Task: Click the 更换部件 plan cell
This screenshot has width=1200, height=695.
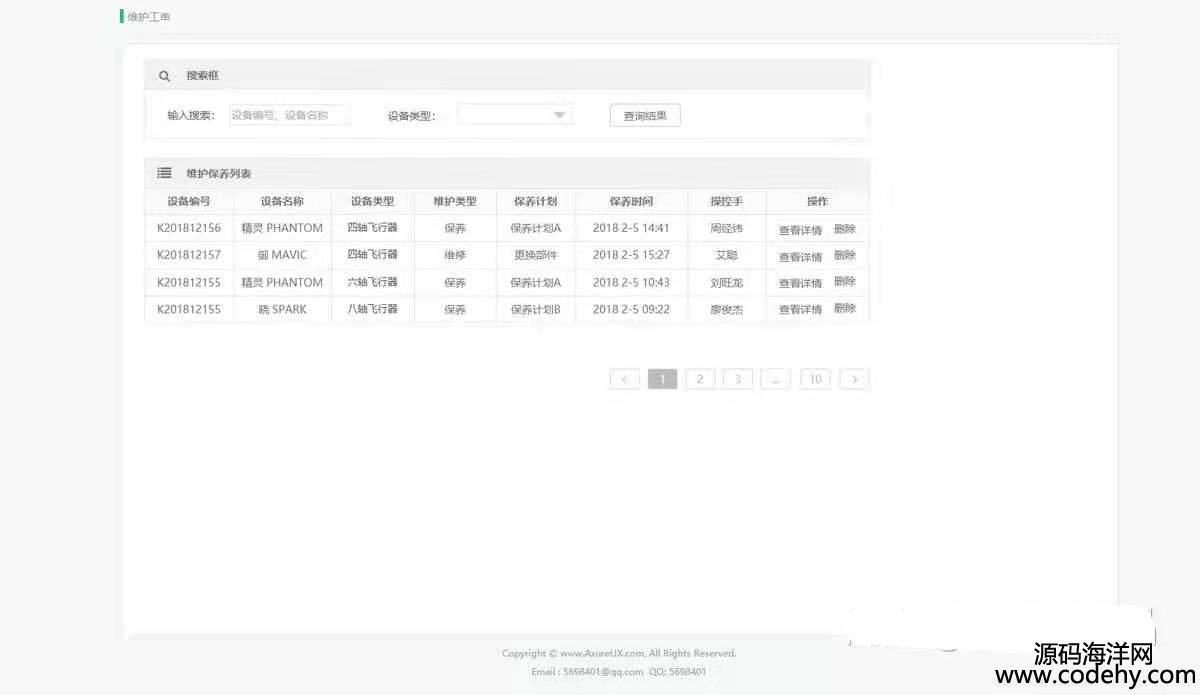Action: [535, 255]
